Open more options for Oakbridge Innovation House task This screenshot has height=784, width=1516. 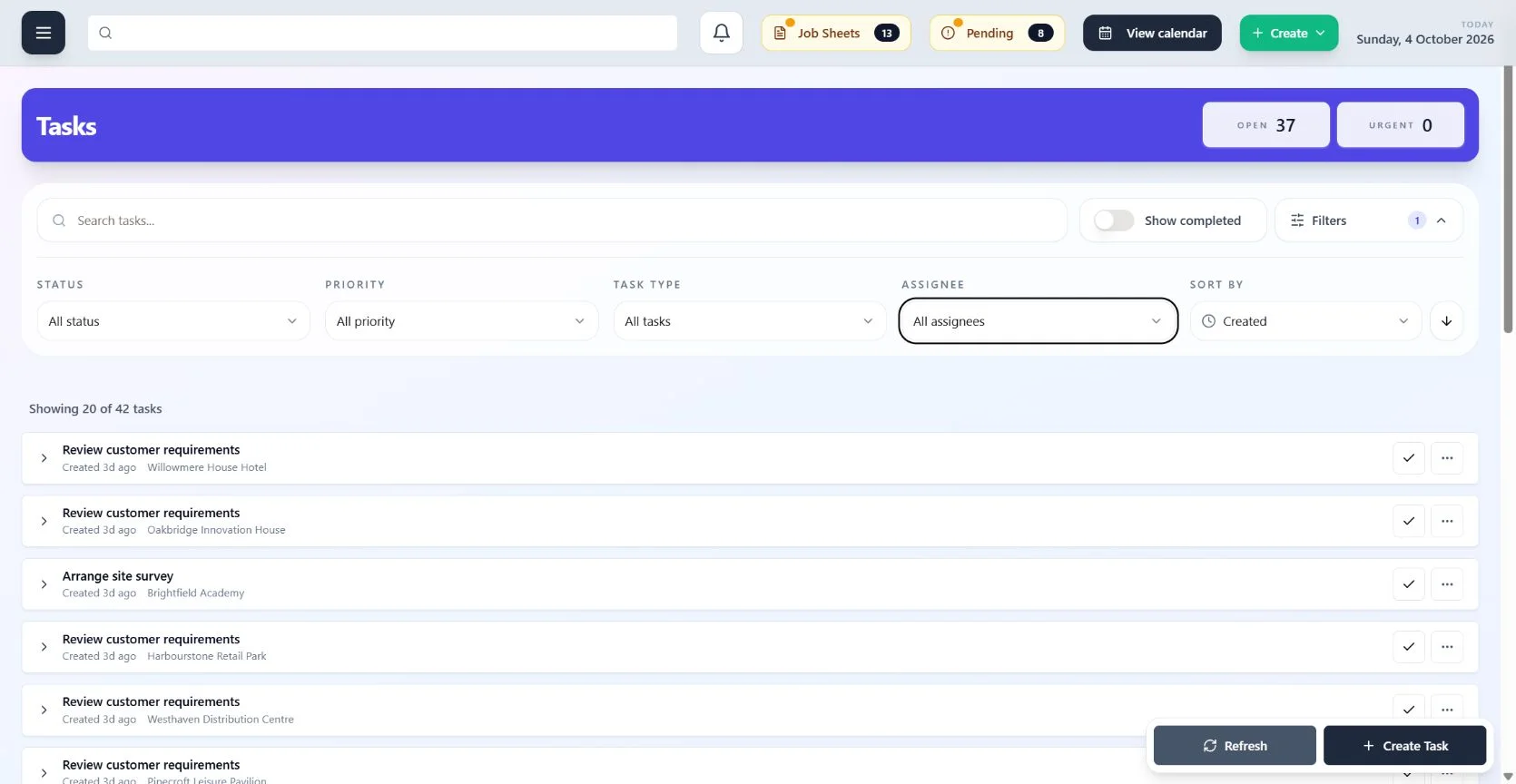click(x=1447, y=521)
